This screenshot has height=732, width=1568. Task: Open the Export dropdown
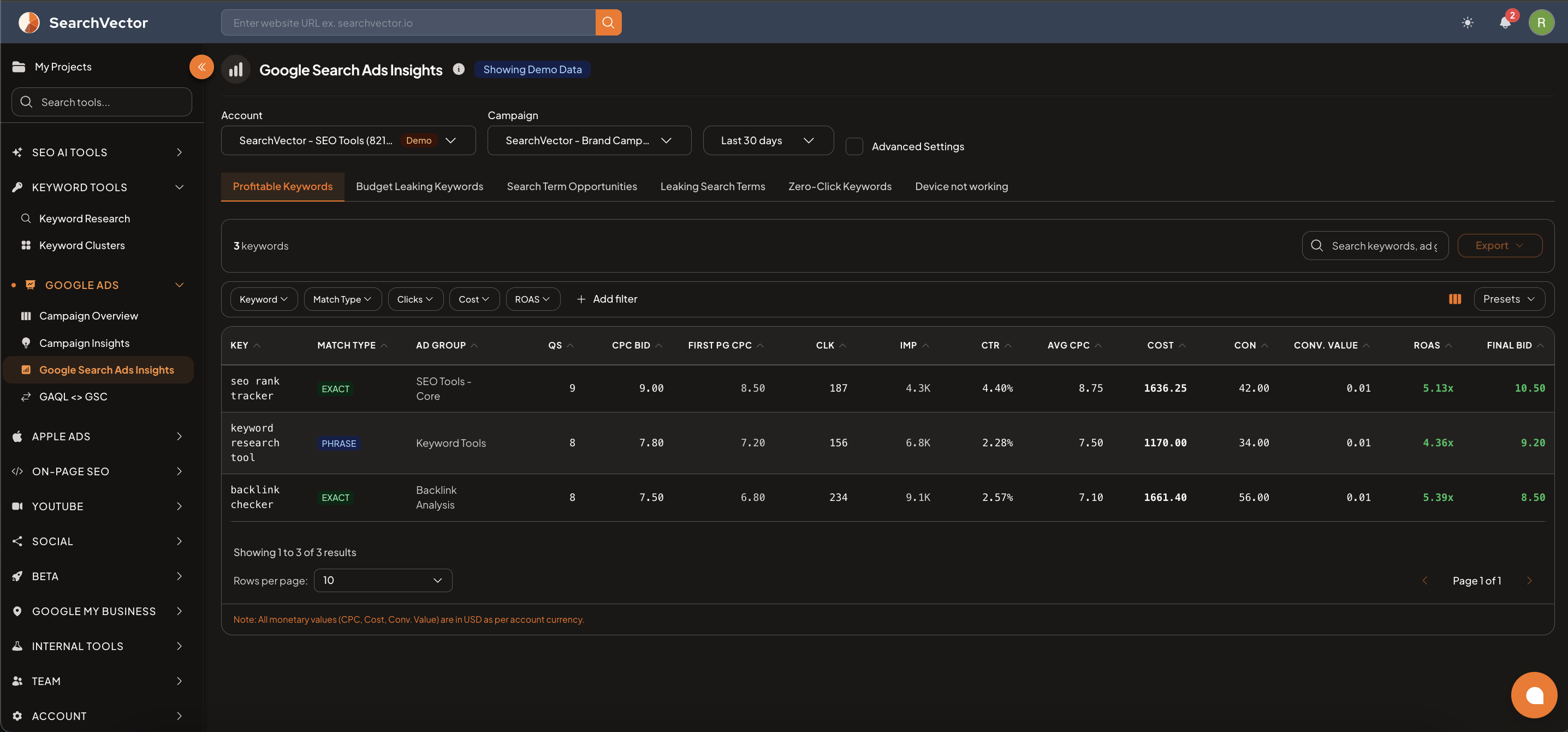pos(1500,246)
